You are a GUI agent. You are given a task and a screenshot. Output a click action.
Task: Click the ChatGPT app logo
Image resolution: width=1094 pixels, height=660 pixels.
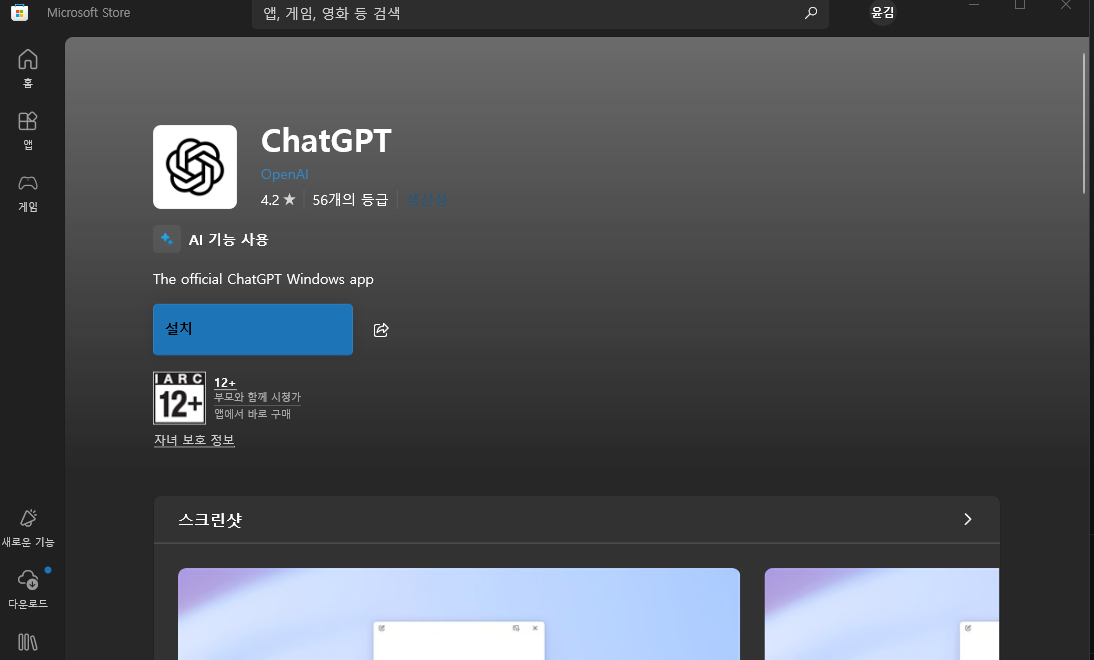click(195, 167)
